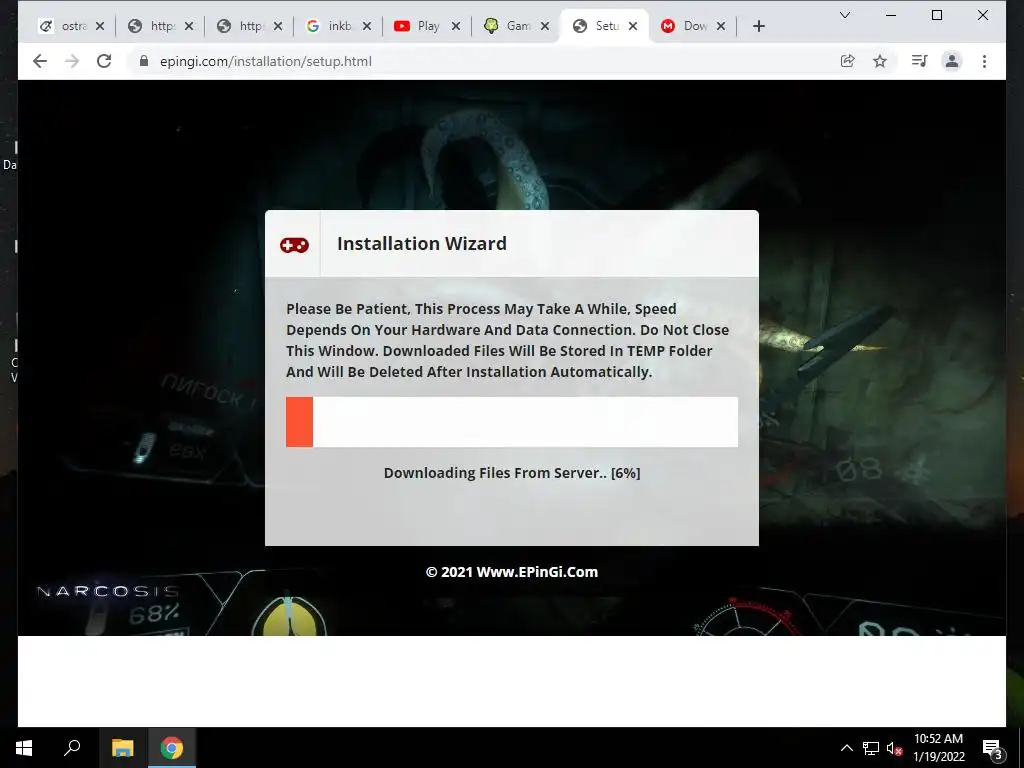Open Windows taskbar search

tap(72, 748)
